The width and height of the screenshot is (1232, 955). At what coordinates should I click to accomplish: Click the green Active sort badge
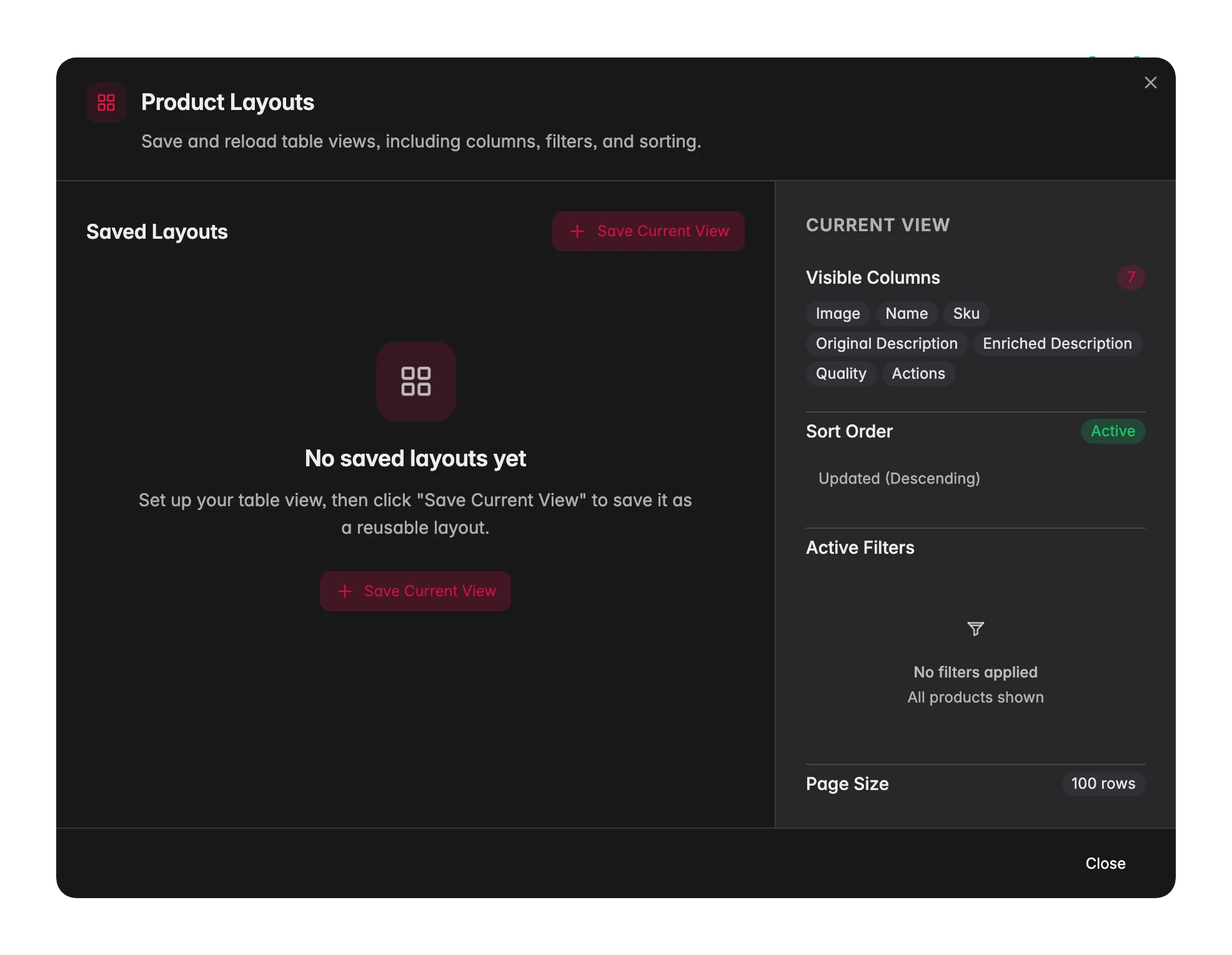[1113, 431]
